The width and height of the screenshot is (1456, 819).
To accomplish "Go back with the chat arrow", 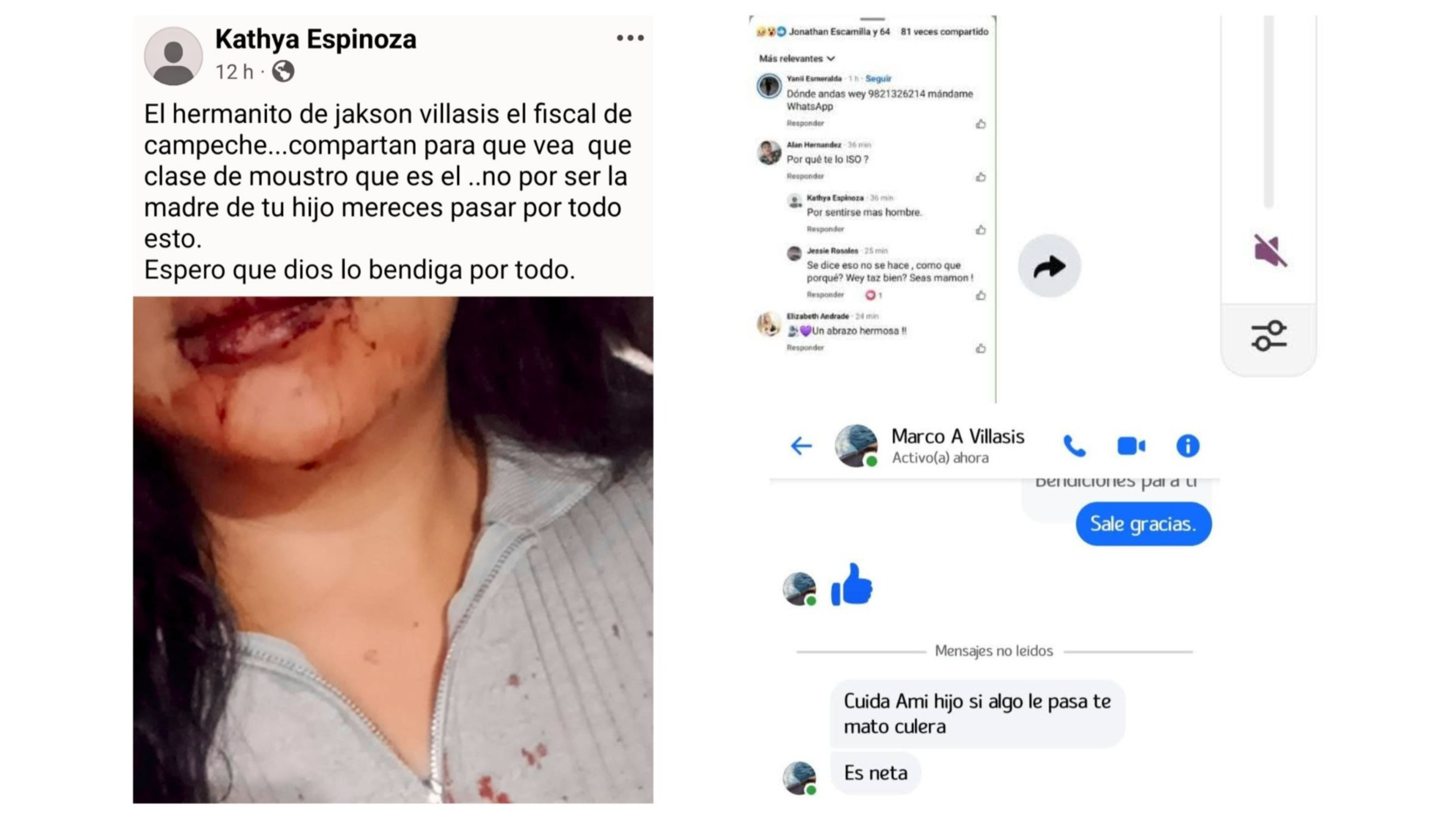I will click(801, 446).
